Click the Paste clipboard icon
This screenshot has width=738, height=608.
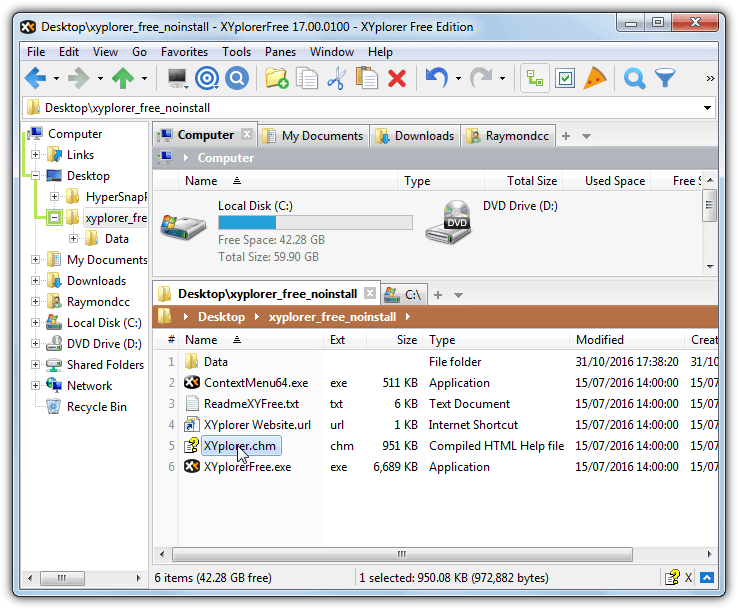tap(367, 78)
